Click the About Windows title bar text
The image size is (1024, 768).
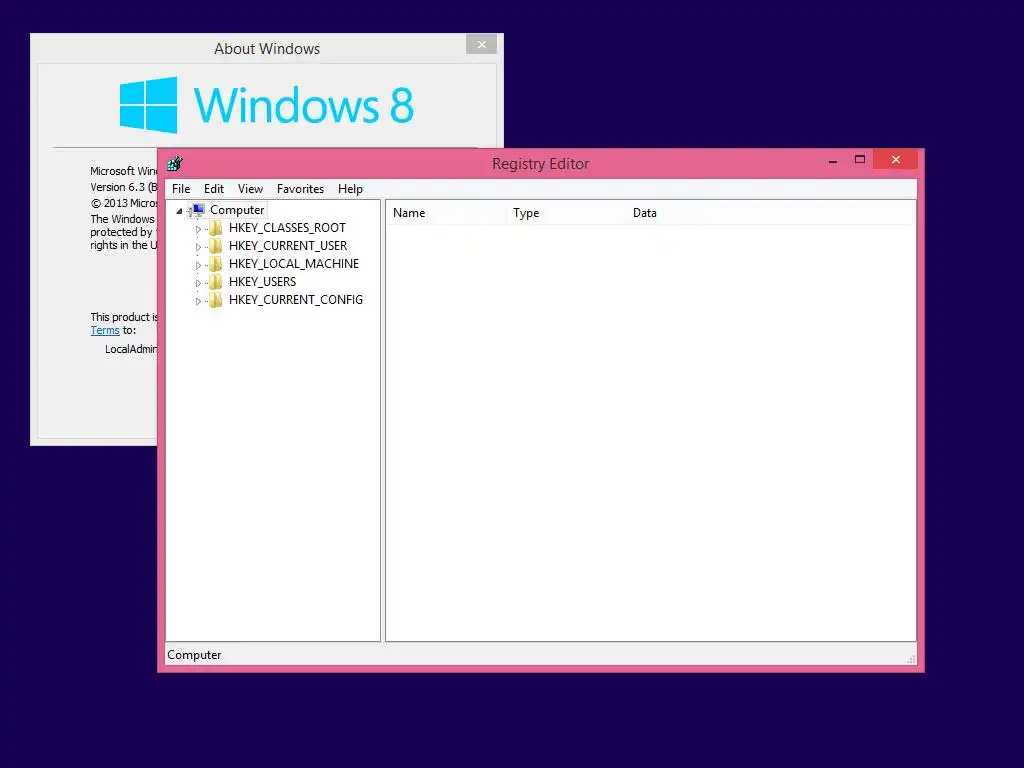(267, 49)
